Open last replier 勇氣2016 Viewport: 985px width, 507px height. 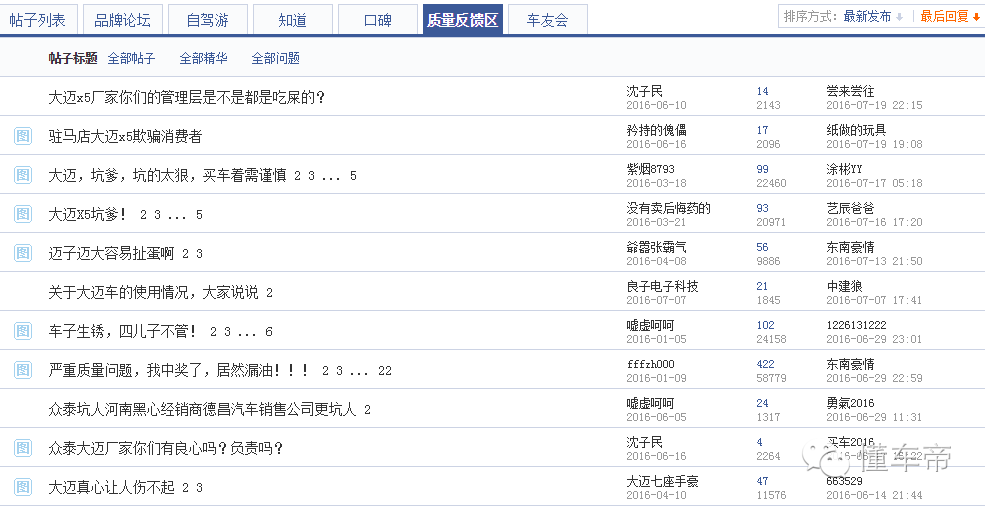pos(850,403)
